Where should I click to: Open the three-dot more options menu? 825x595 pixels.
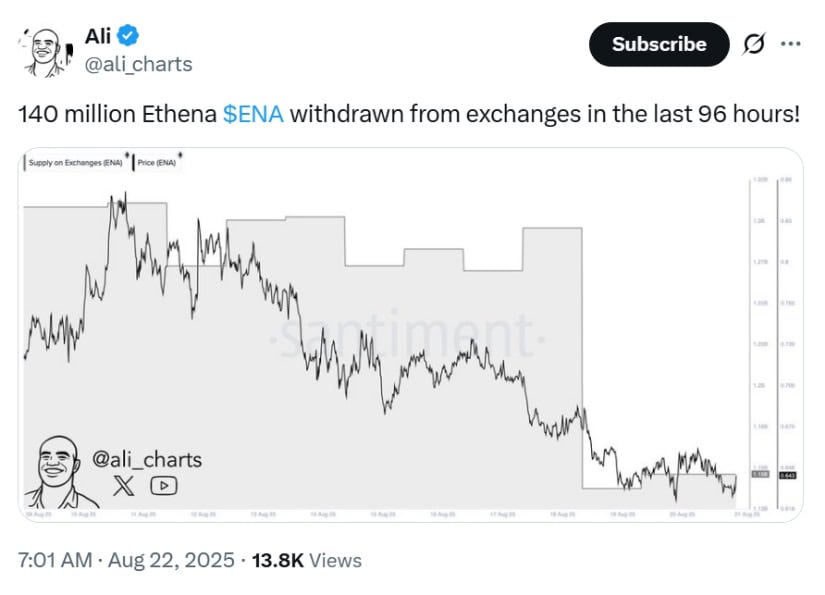pos(791,44)
